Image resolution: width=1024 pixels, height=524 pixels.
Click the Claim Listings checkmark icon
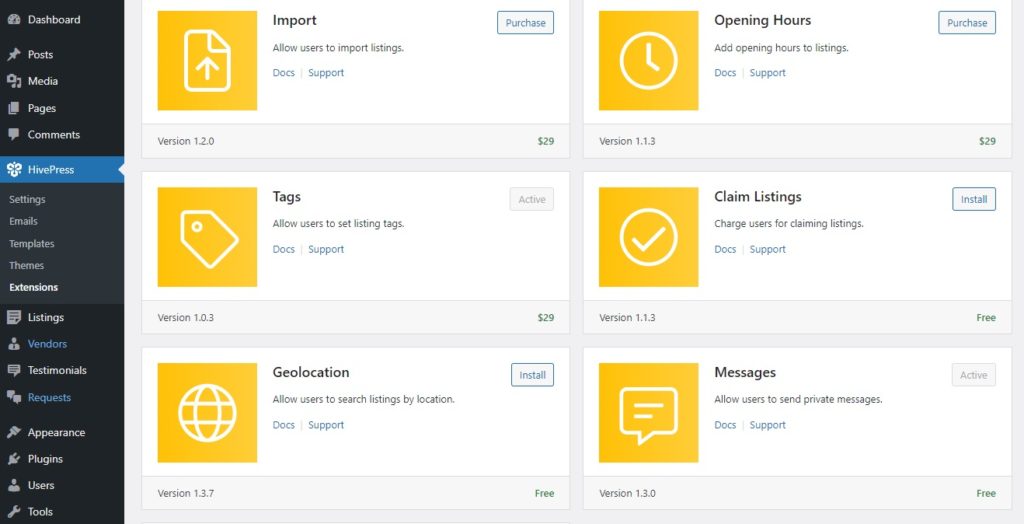pyautogui.click(x=648, y=238)
